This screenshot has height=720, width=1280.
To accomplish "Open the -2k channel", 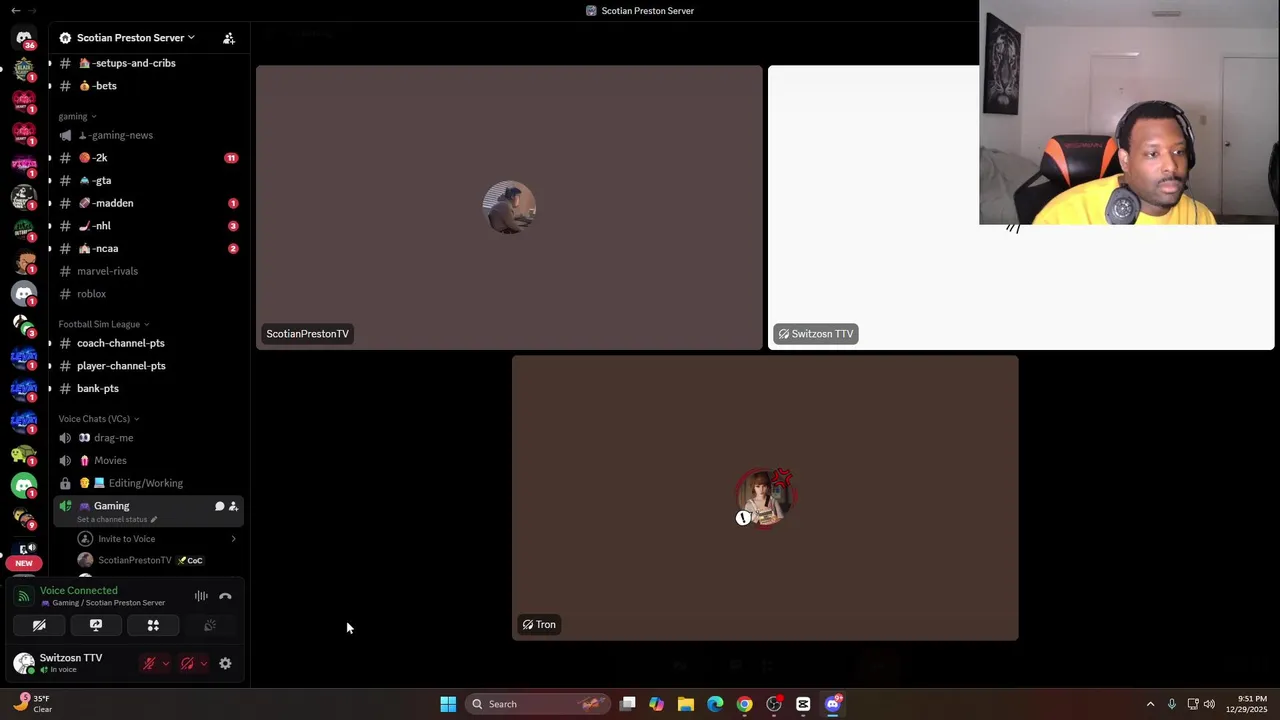I will click(x=148, y=158).
